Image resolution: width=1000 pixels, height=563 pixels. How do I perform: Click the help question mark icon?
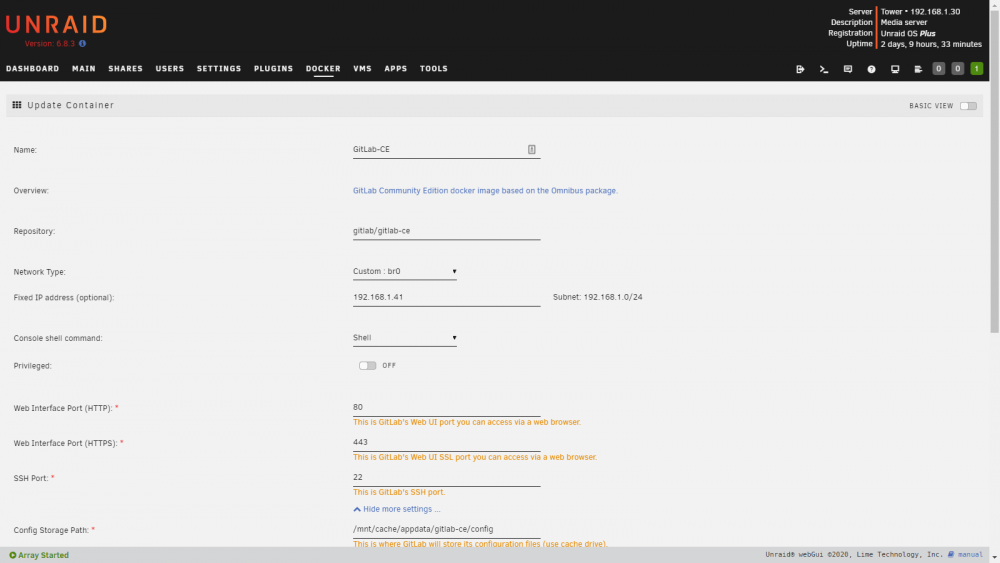coord(871,69)
